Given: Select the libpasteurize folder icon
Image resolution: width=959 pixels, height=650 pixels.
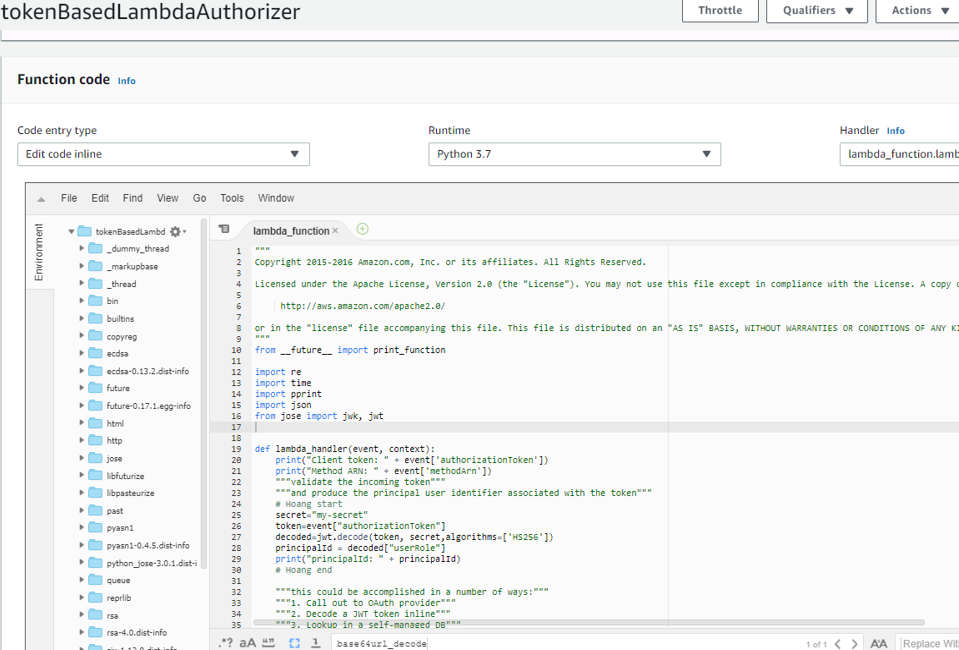Looking at the screenshot, I should pyautogui.click(x=95, y=493).
